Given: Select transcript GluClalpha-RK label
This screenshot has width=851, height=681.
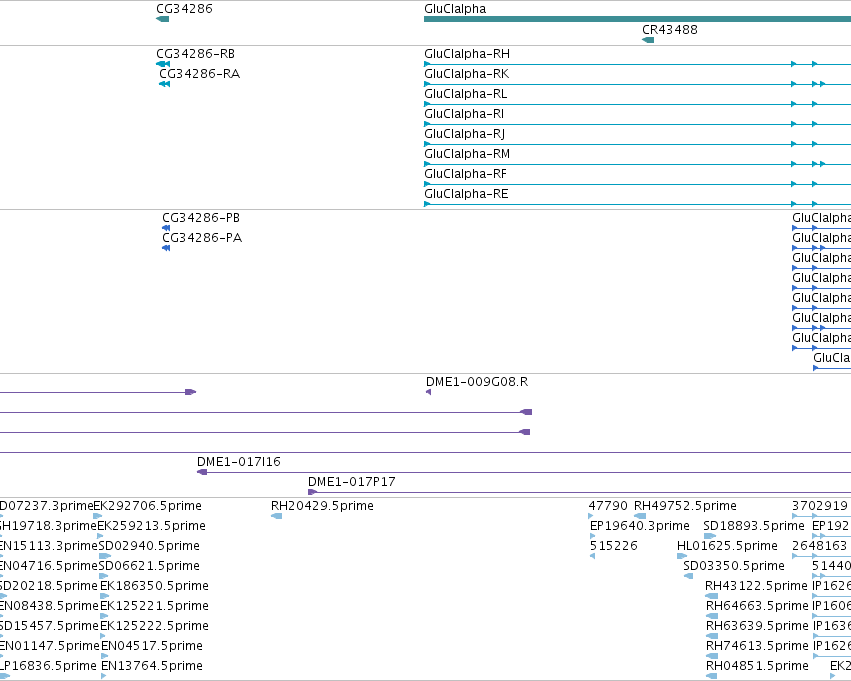Looking at the screenshot, I should pyautogui.click(x=466, y=74).
